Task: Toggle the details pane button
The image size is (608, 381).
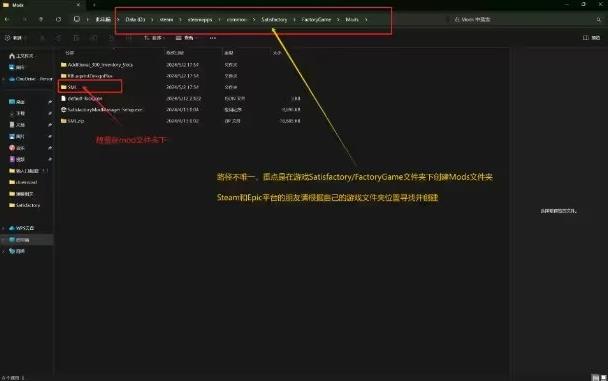Action: pos(591,38)
